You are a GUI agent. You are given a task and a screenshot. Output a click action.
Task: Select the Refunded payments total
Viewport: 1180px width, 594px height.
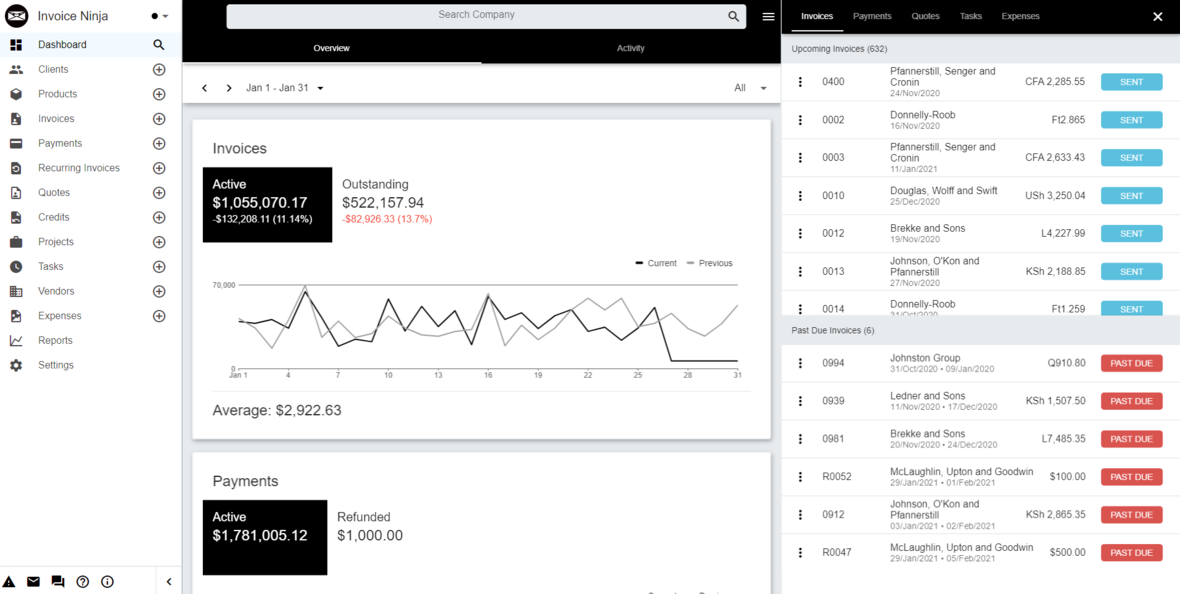pyautogui.click(x=370, y=527)
